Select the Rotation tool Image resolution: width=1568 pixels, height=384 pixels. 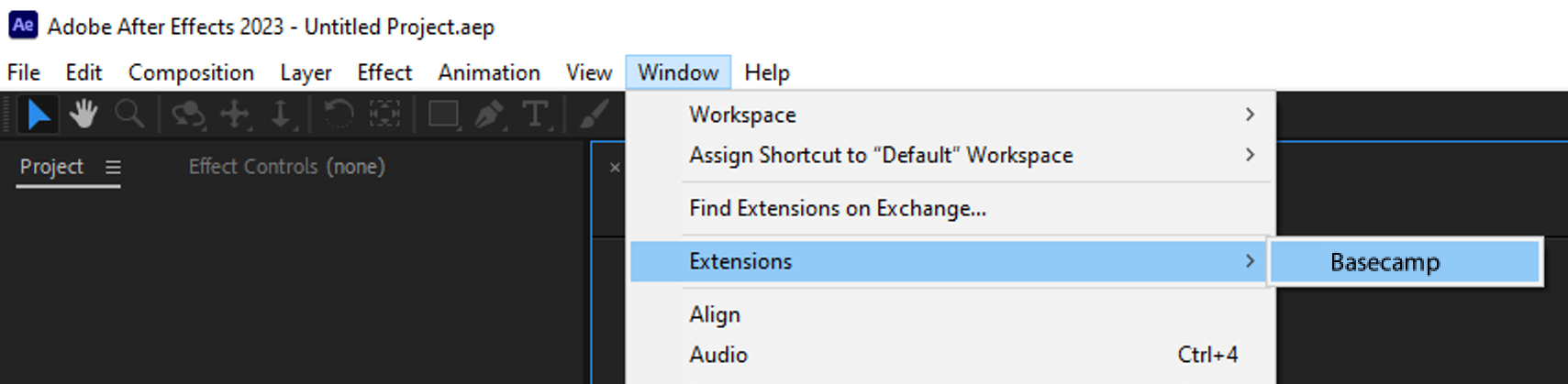pos(339,115)
